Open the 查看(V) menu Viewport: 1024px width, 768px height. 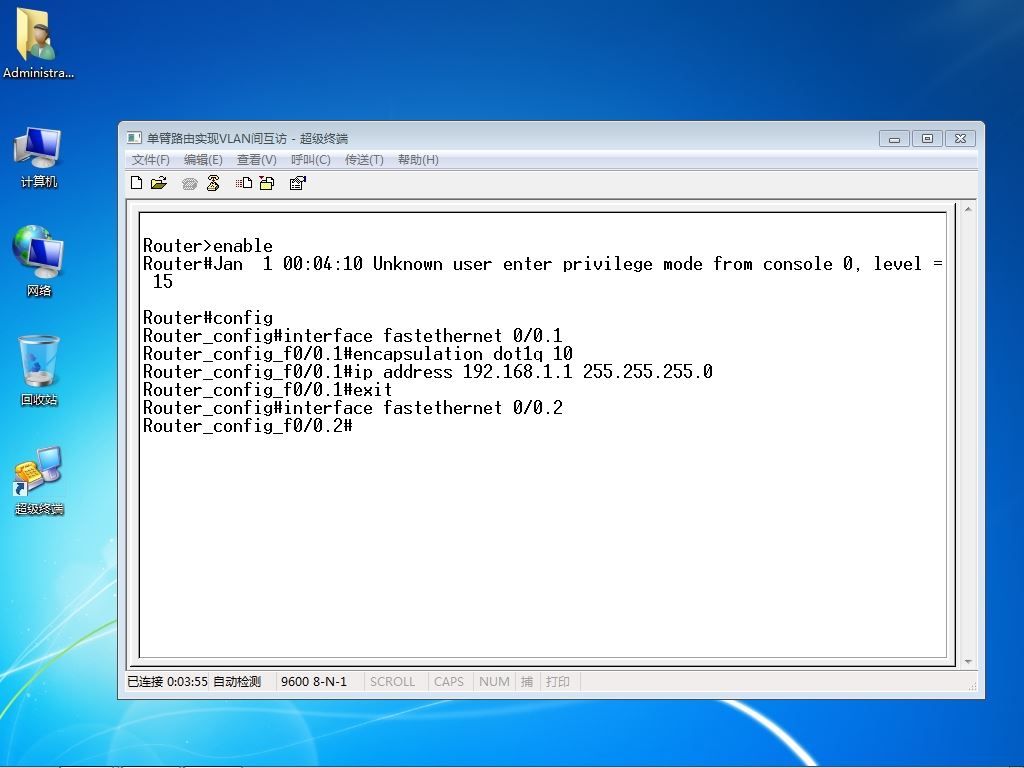point(257,160)
